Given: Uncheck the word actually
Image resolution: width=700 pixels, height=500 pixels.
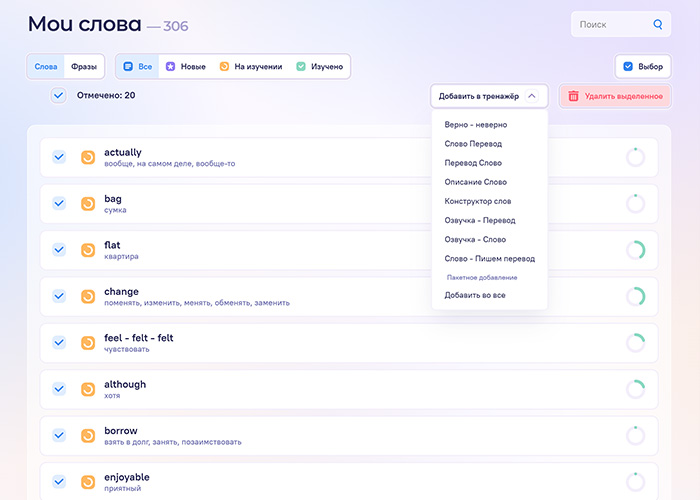Looking at the screenshot, I should point(59,157).
